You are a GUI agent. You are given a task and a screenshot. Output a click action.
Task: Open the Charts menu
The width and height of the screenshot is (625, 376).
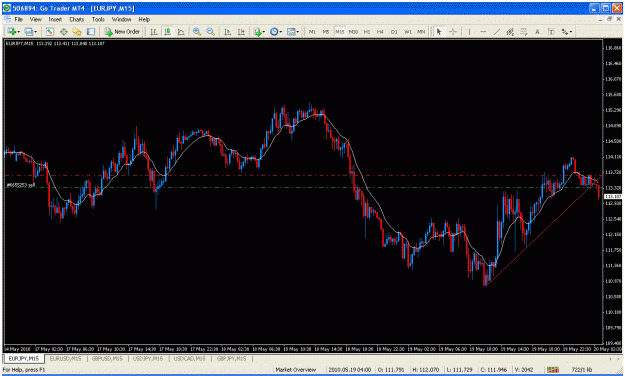(x=77, y=19)
